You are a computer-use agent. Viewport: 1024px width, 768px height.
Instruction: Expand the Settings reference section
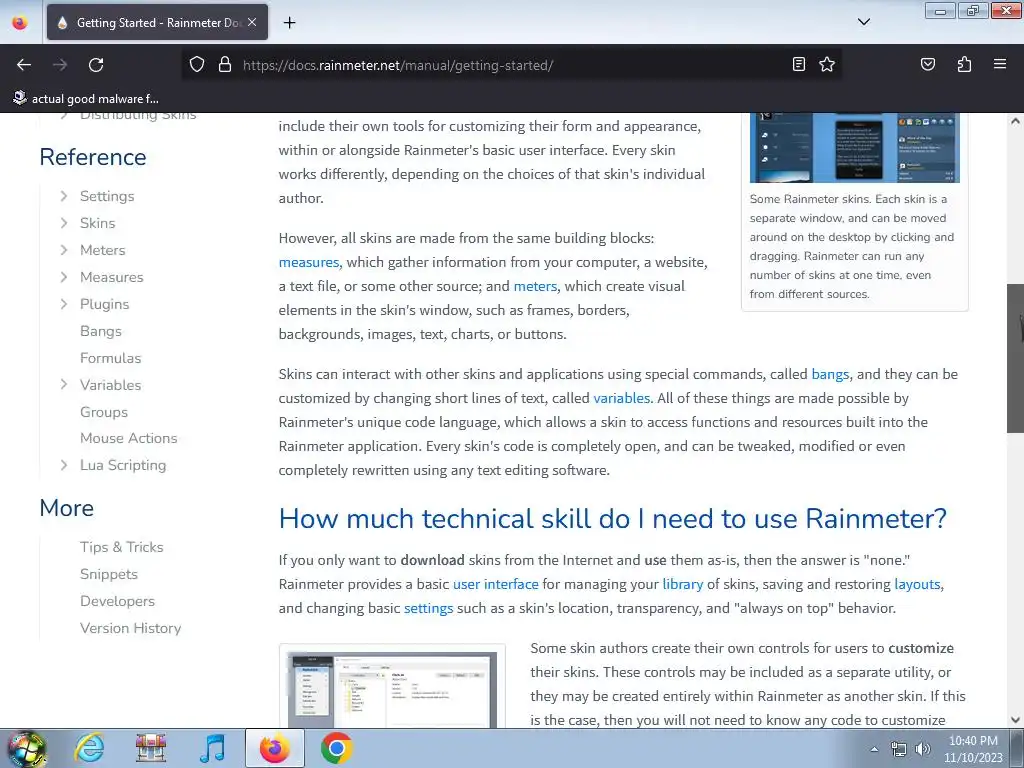(64, 196)
